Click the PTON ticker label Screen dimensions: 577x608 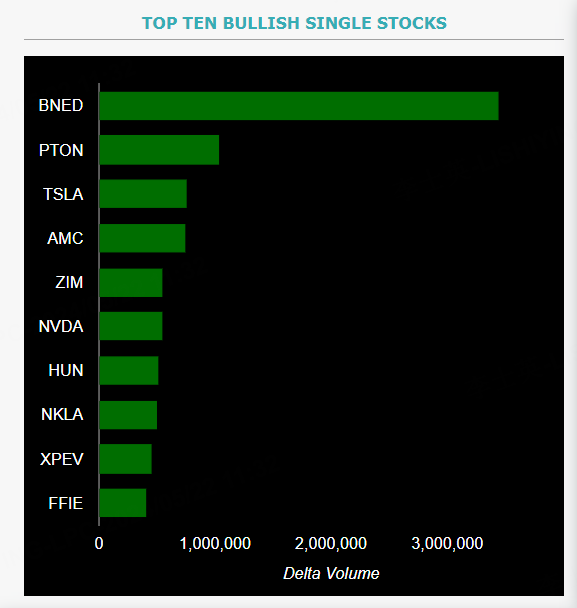(61, 150)
